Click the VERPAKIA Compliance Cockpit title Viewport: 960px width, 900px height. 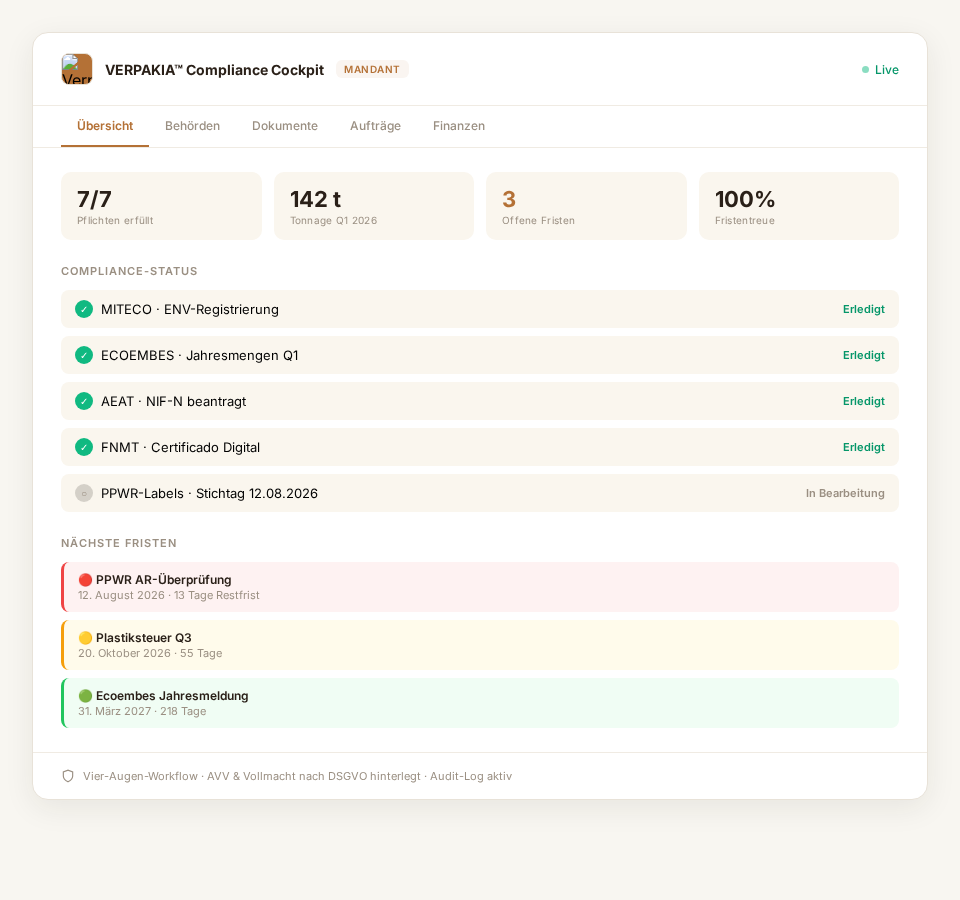[x=214, y=70]
